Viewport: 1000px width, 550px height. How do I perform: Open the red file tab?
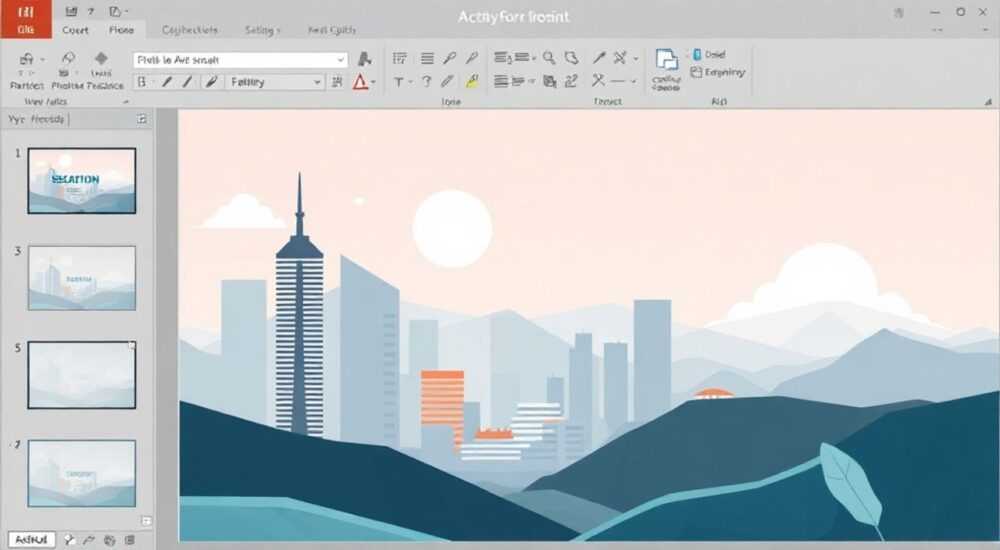coord(26,19)
